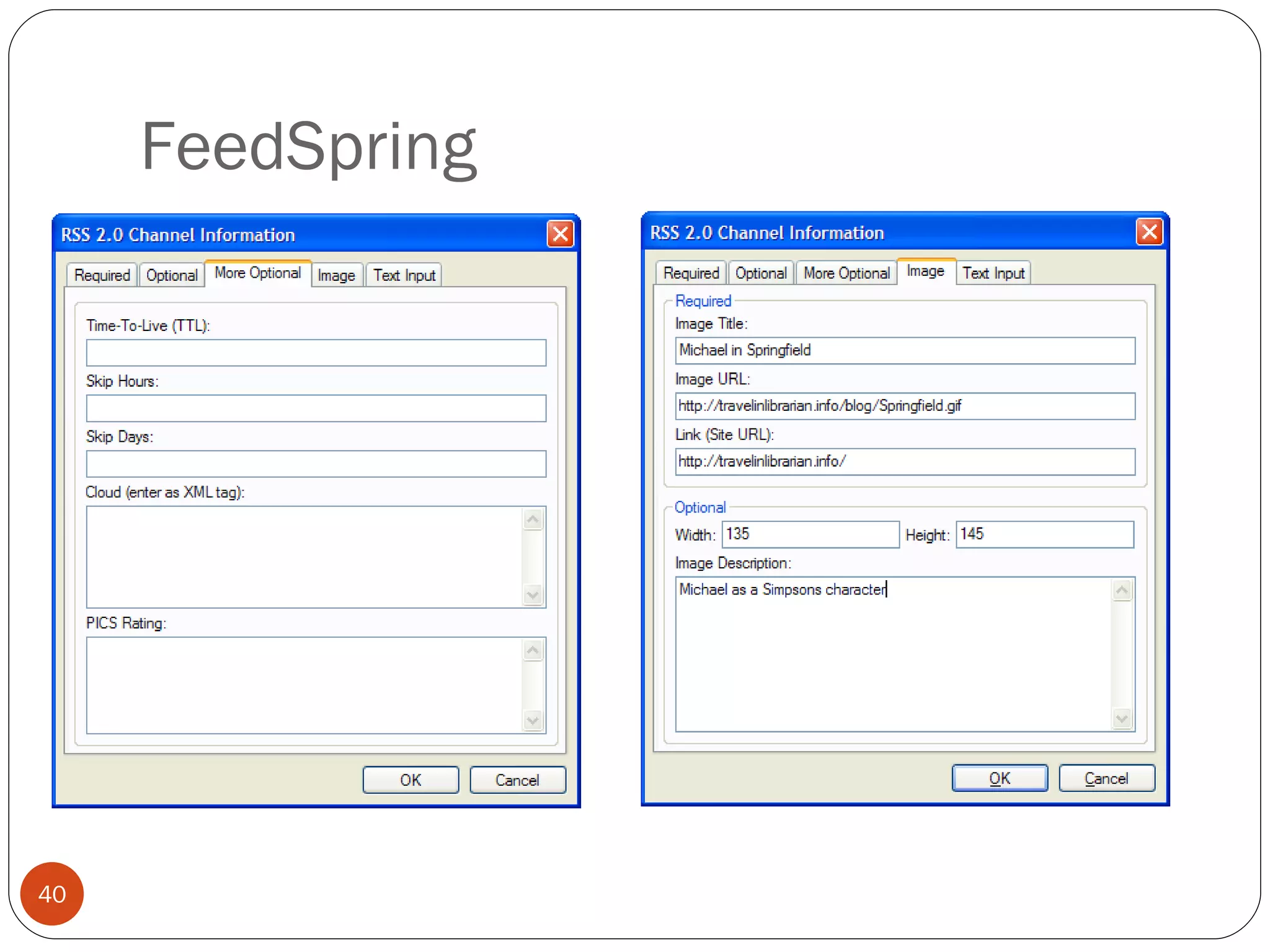This screenshot has width=1270, height=952.
Task: Click scroll up arrow in Cloud text area
Action: [533, 519]
